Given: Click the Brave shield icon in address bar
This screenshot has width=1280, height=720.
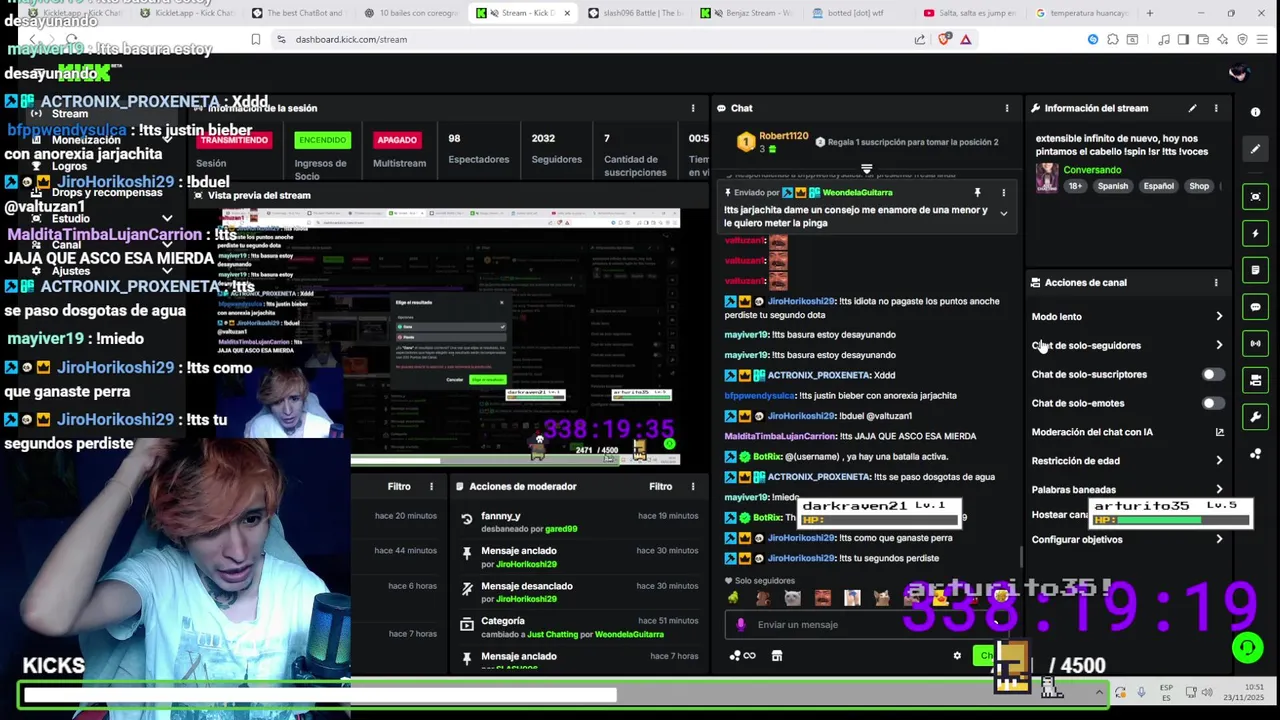Looking at the screenshot, I should pyautogui.click(x=945, y=39).
